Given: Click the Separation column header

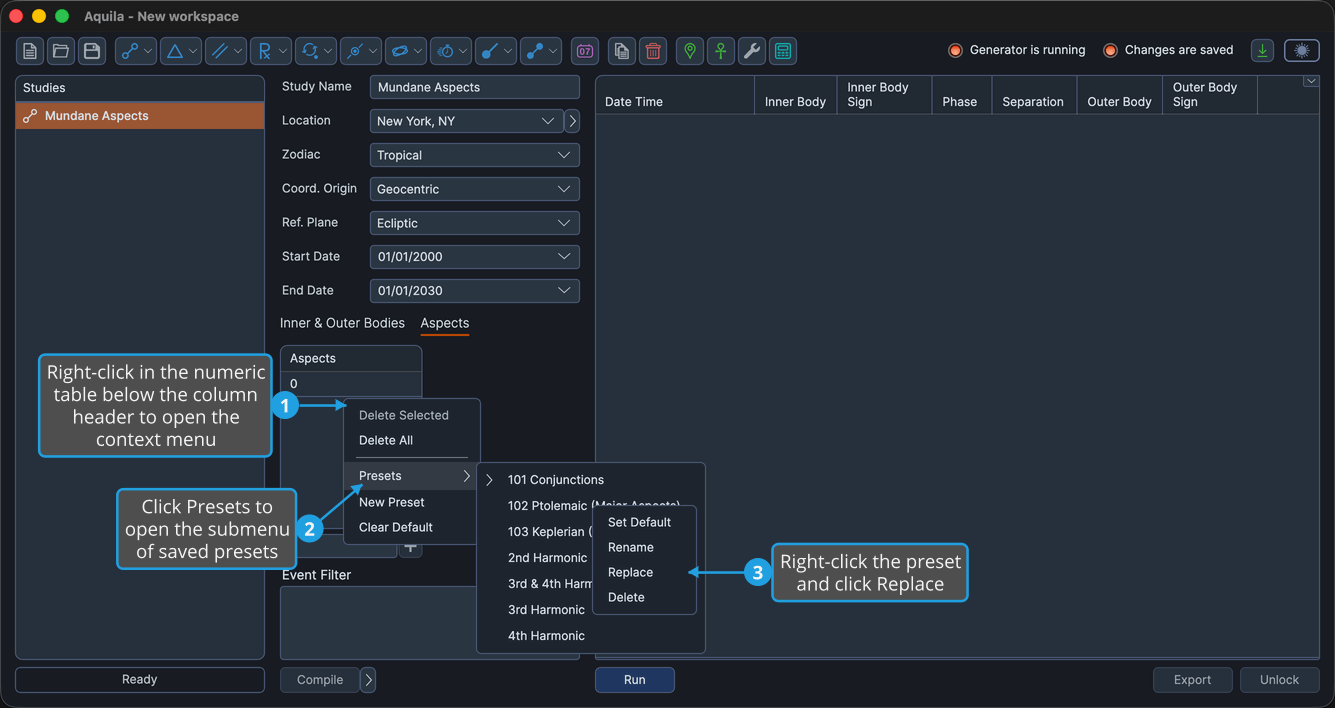Looking at the screenshot, I should [1033, 95].
